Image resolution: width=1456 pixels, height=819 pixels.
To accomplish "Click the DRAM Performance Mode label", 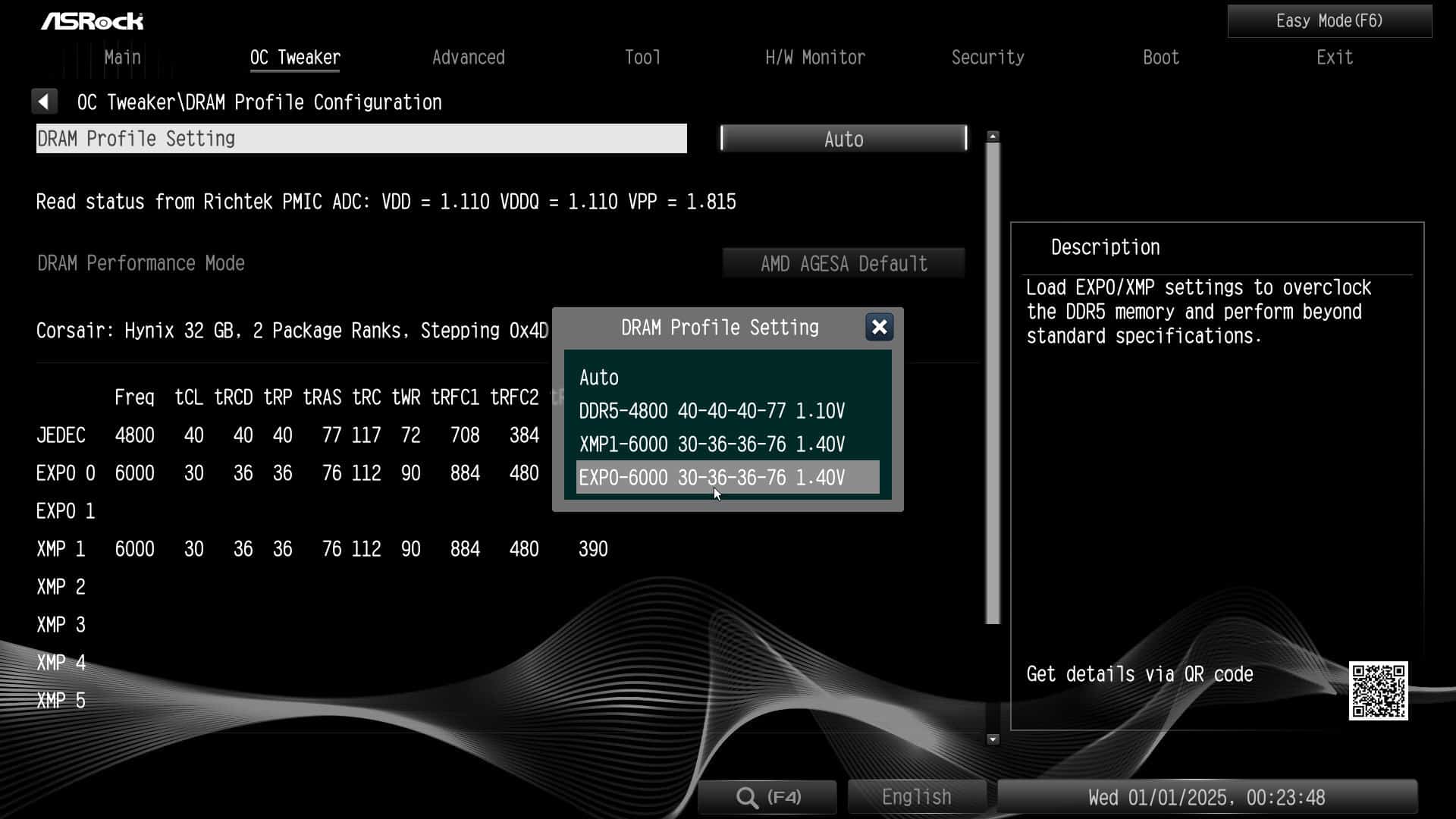I will 141,263.
